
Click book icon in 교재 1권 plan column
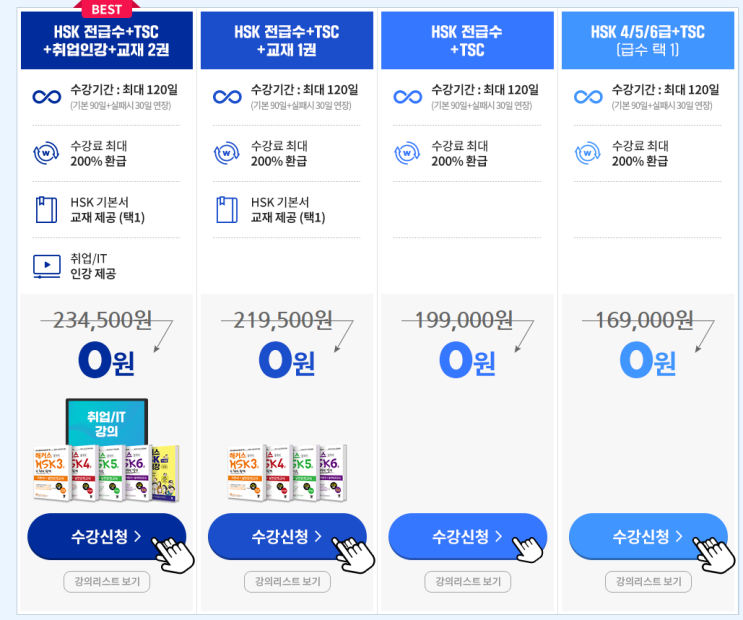coord(228,209)
